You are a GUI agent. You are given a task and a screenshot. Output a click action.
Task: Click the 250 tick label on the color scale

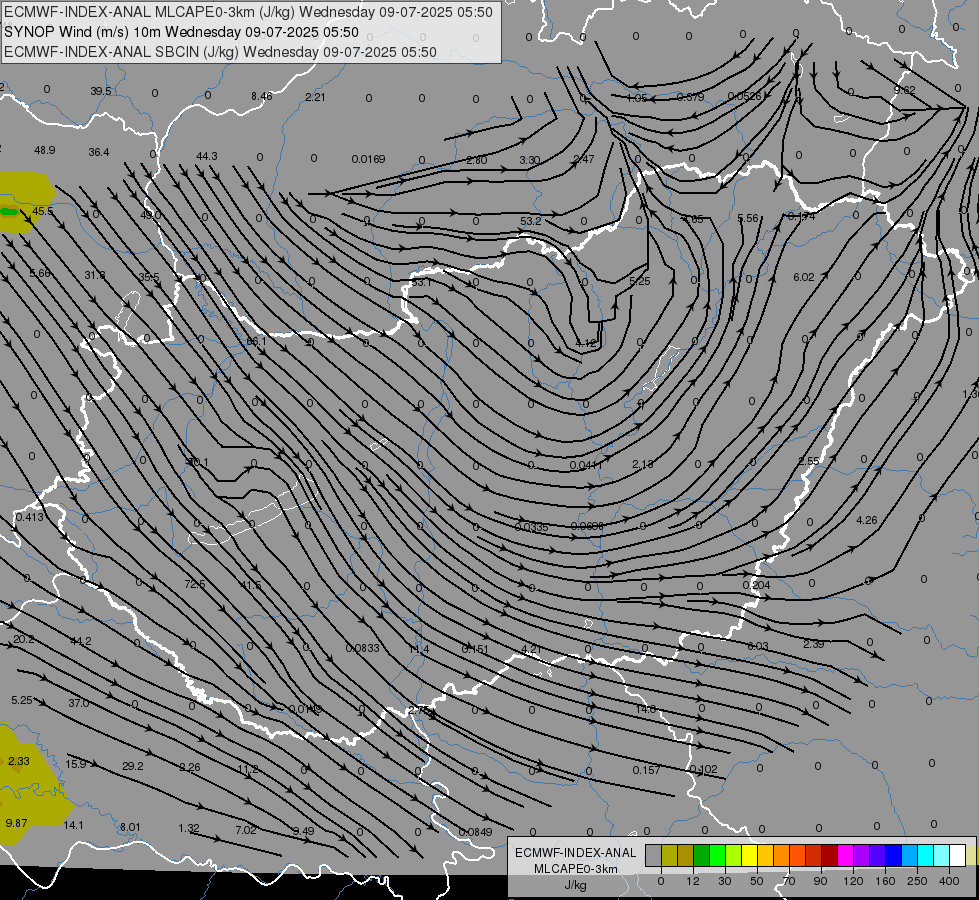coord(917,881)
